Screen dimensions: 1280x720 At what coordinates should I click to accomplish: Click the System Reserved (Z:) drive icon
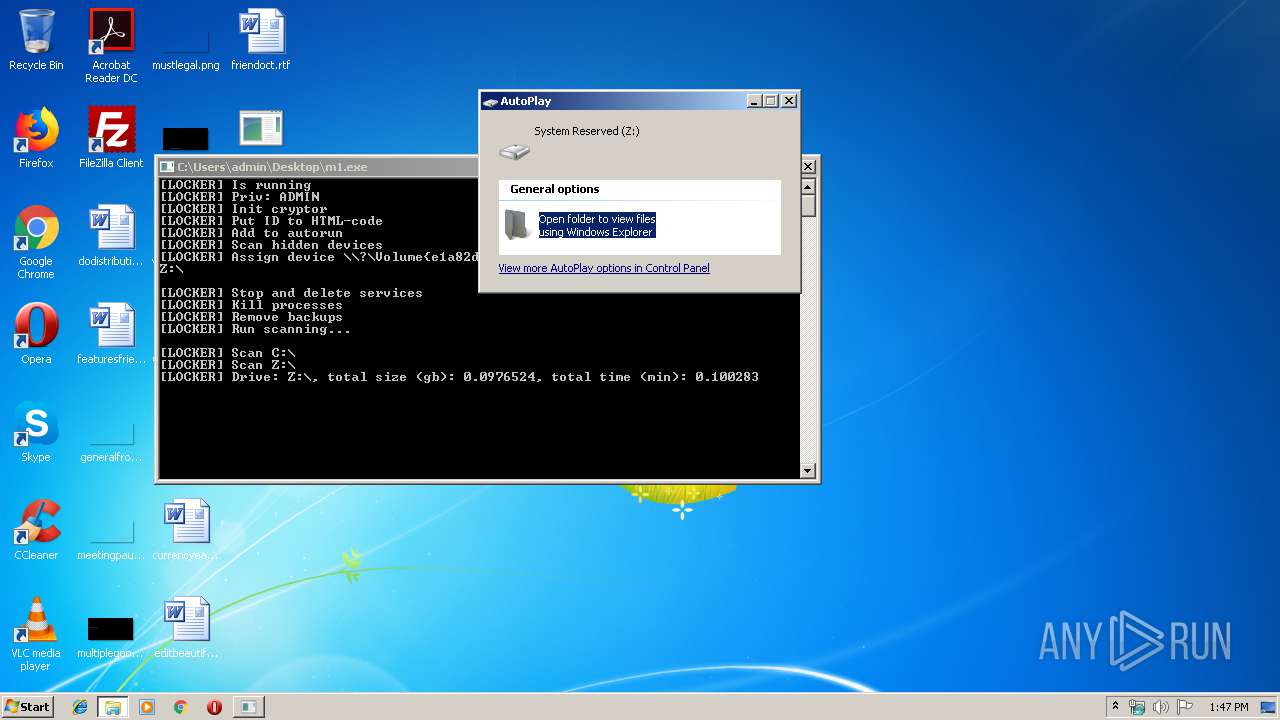(x=515, y=151)
